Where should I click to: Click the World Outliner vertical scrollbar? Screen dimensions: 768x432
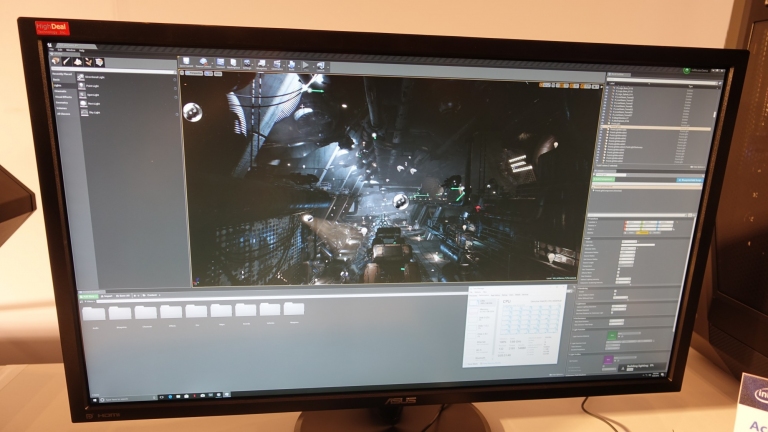[715, 115]
